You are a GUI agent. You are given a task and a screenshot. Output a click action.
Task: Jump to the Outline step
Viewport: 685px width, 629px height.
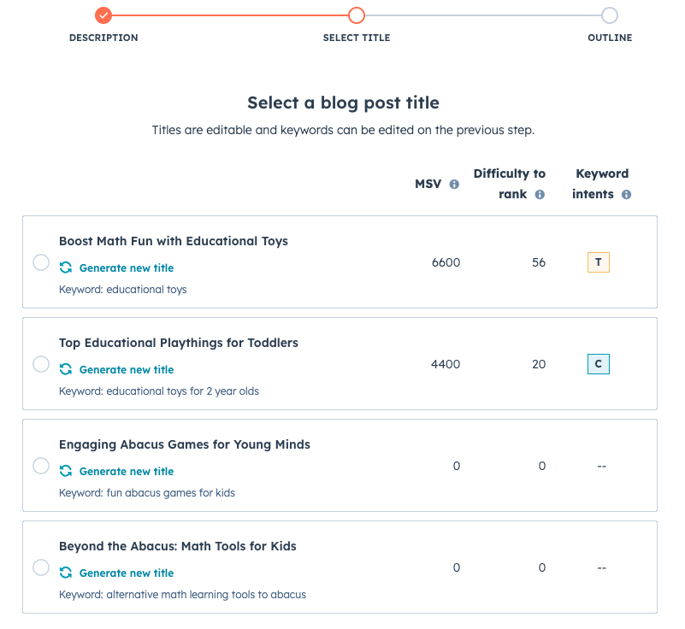609,15
